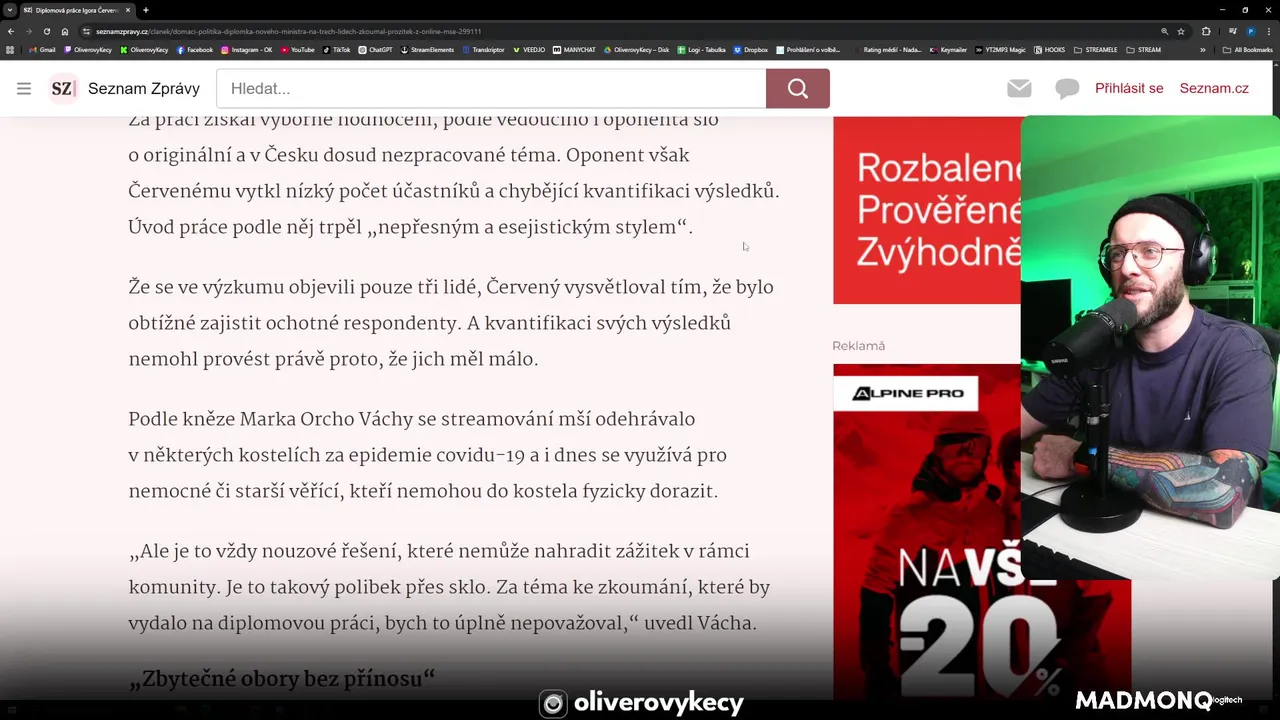Open the Prohlášení o volbě bookmark
This screenshot has width=1280, height=720.
808,49
